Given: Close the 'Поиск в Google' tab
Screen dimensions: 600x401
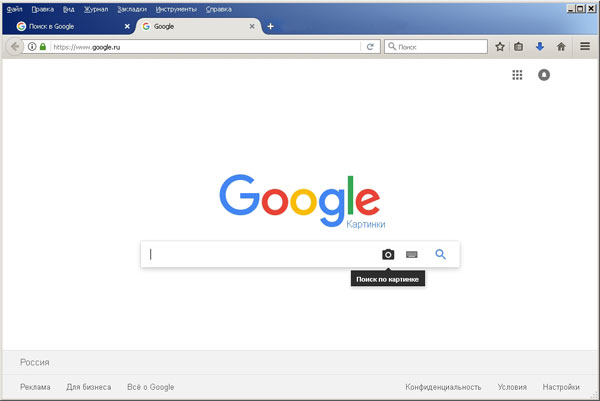Looking at the screenshot, I should (x=127, y=26).
